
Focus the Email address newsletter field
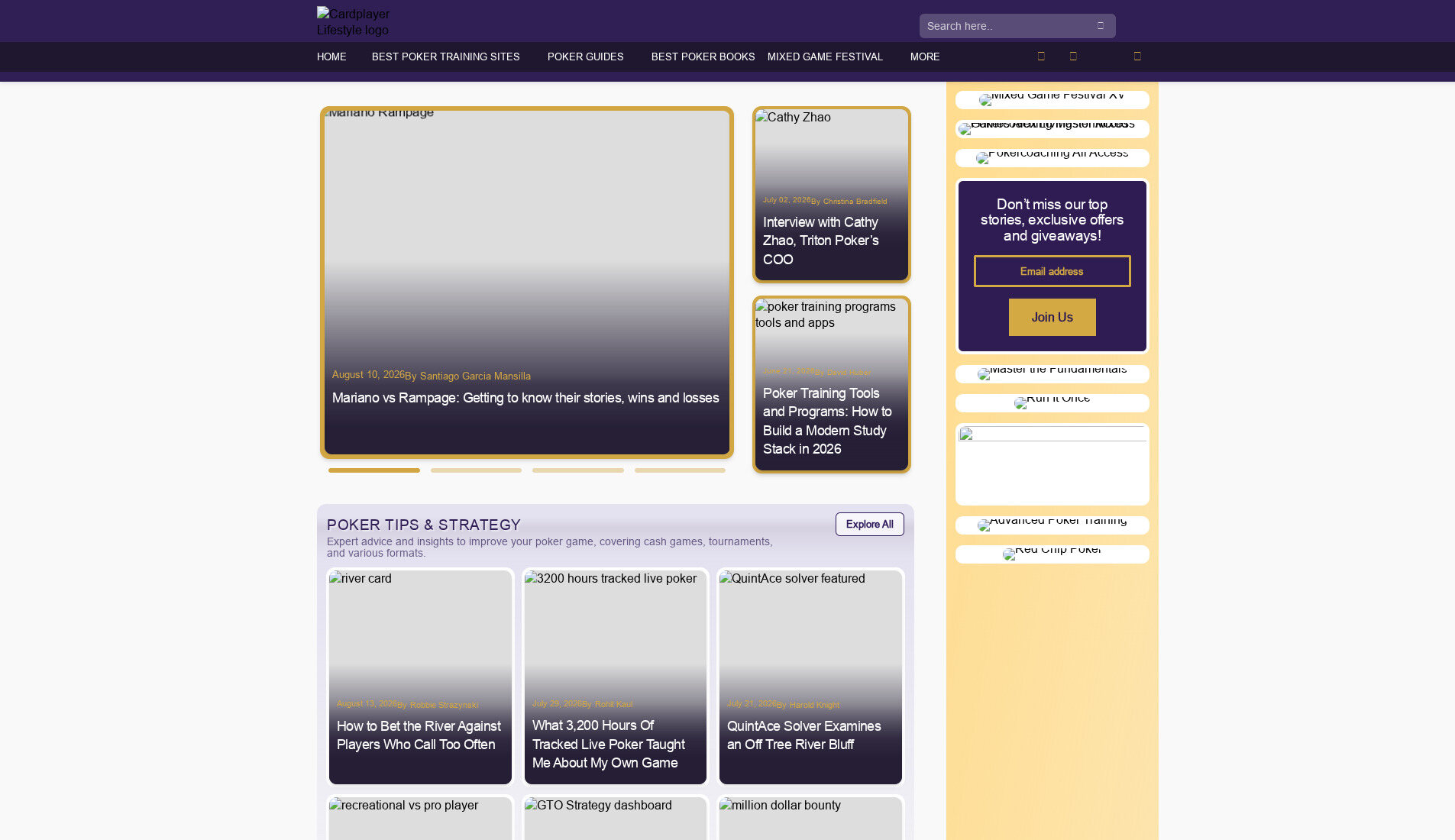1052,271
